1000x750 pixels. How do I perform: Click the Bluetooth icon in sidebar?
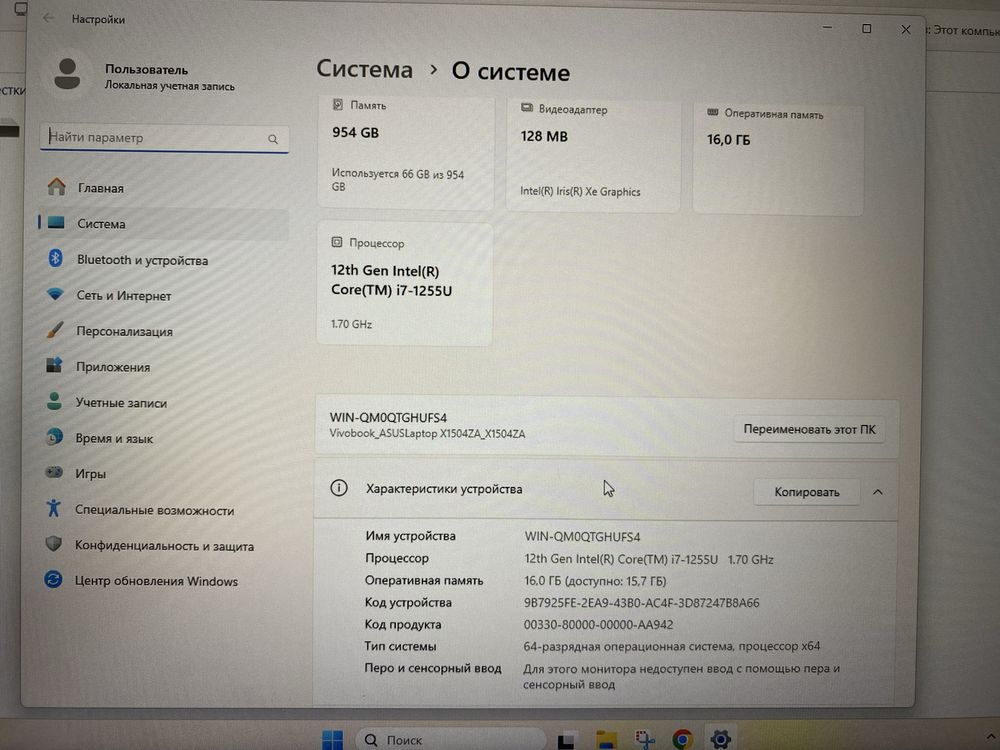(x=55, y=258)
